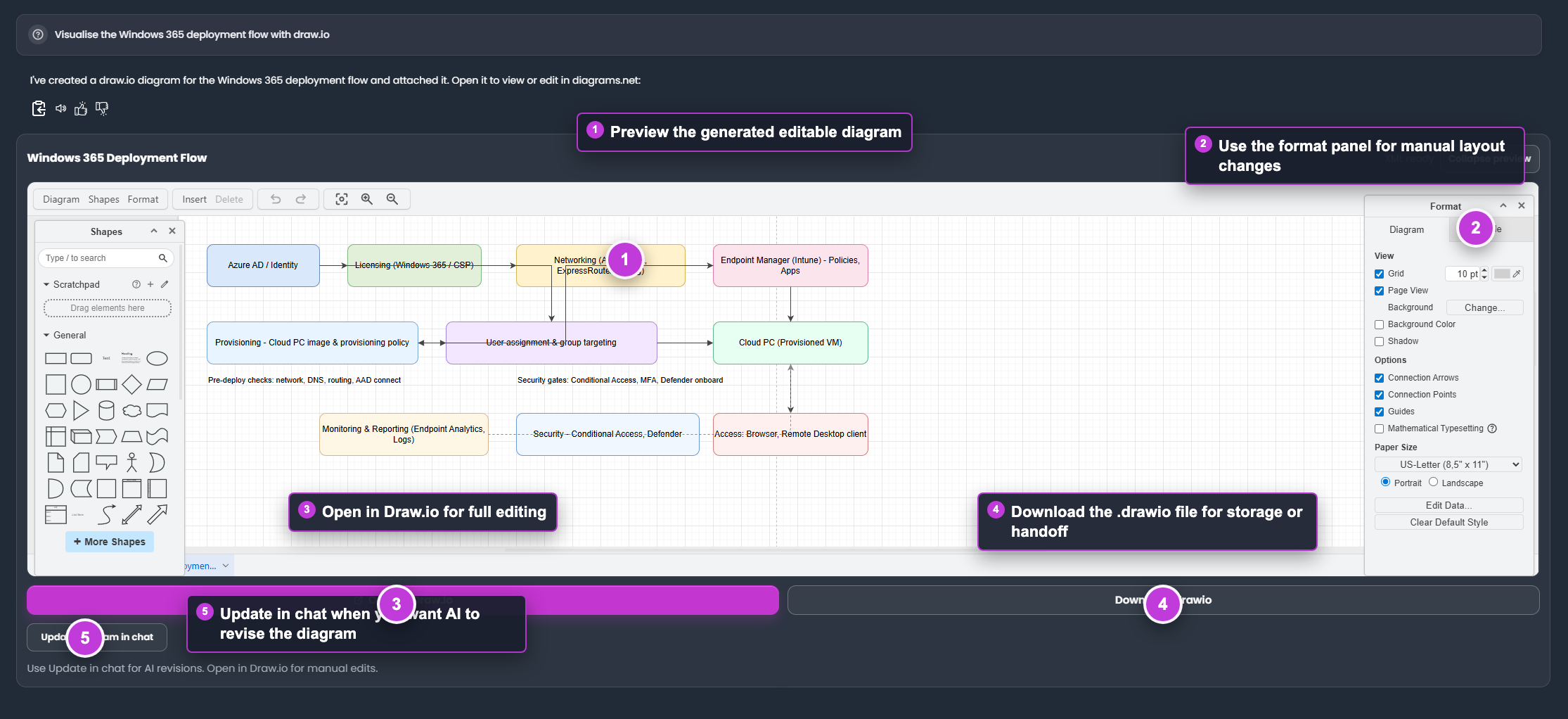Edit the Scratchpad with the pencil icon
This screenshot has width=1568, height=719.
pos(165,284)
